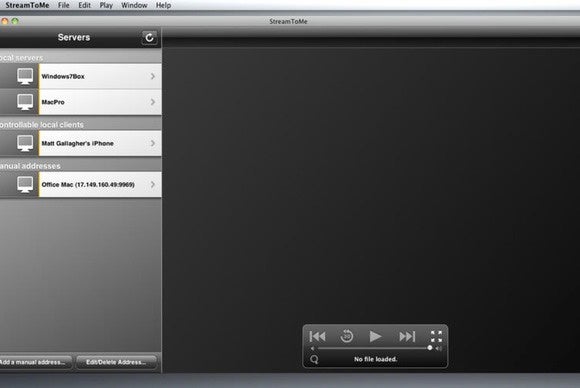Click the 'No file loaded.' status text
Screen dimensions: 580x388
point(375,359)
